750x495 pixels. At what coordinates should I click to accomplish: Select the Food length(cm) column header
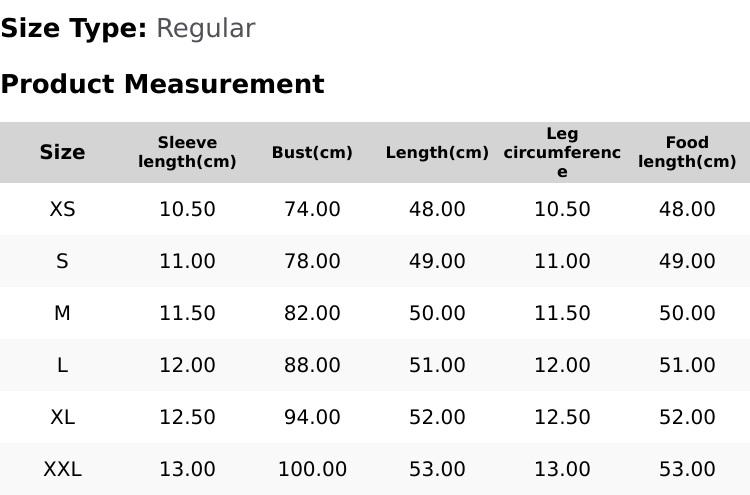pos(687,152)
